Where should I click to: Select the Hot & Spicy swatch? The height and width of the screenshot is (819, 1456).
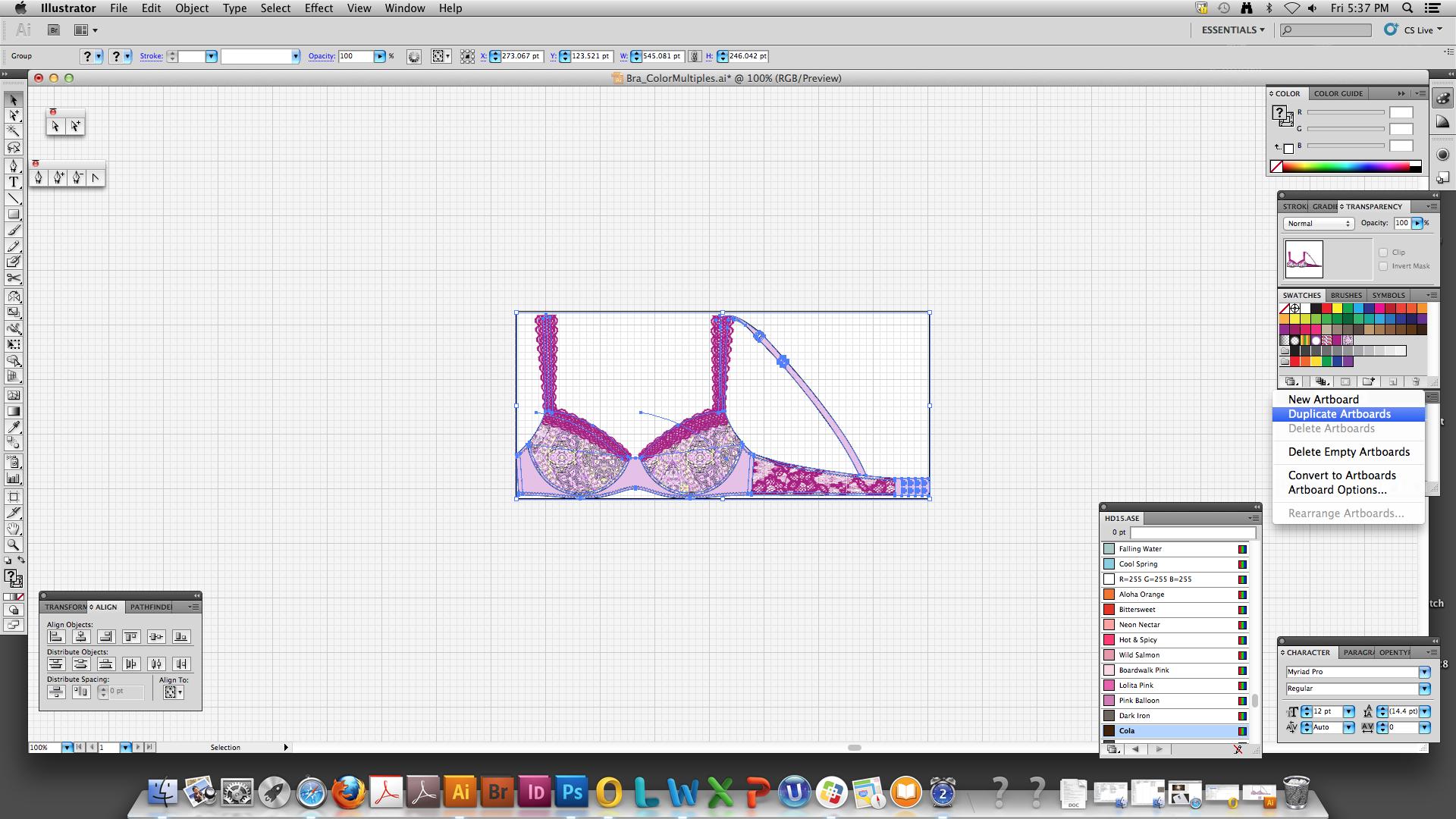(1137, 640)
